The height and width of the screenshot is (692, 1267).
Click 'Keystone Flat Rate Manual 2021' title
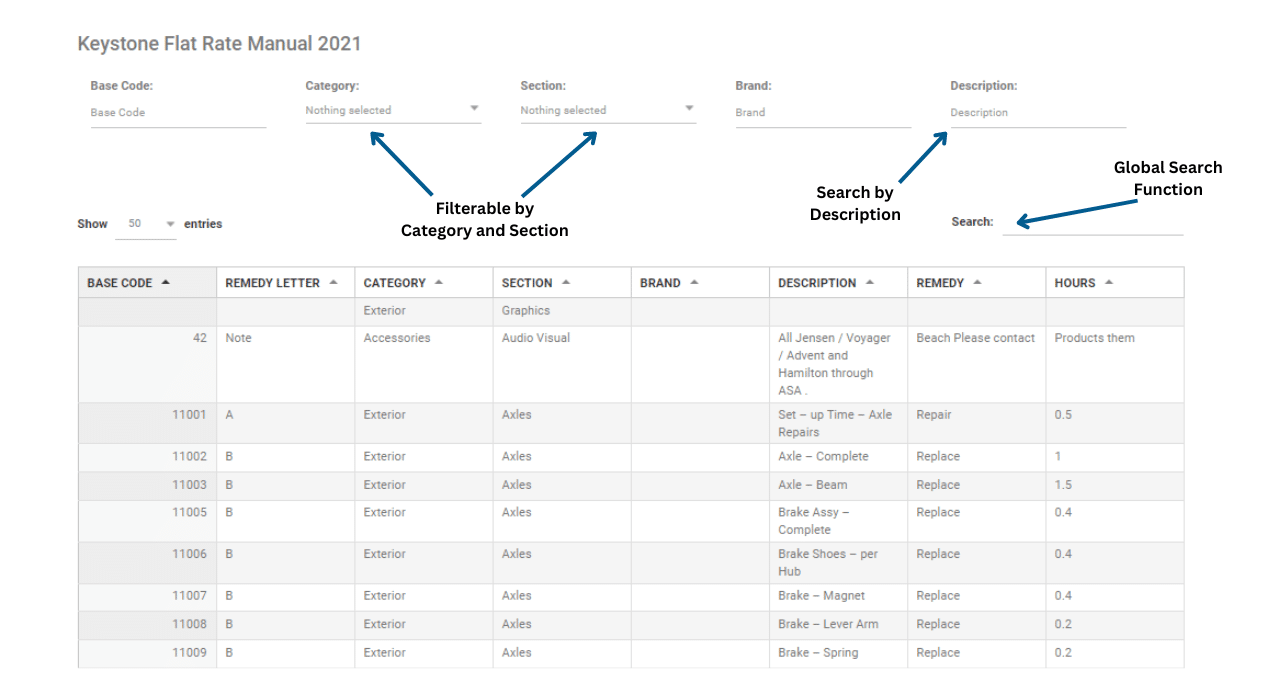(219, 44)
